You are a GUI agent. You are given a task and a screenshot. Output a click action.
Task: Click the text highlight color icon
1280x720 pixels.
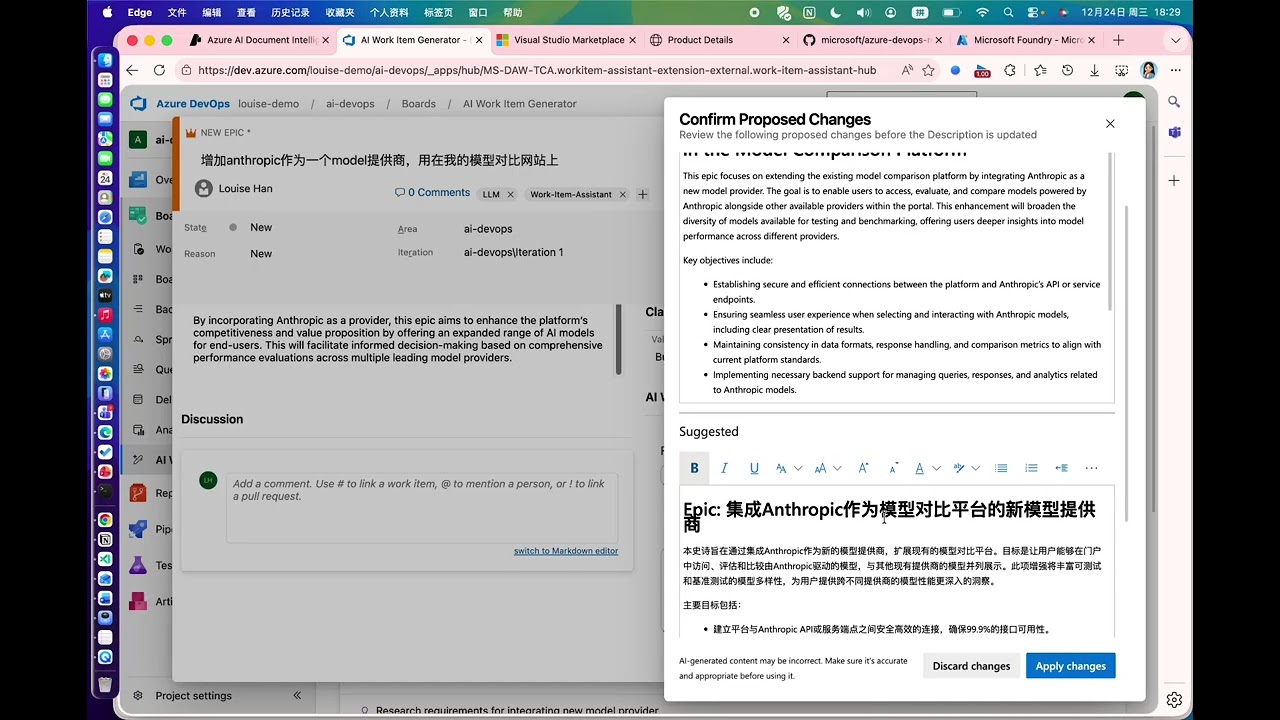(x=959, y=468)
